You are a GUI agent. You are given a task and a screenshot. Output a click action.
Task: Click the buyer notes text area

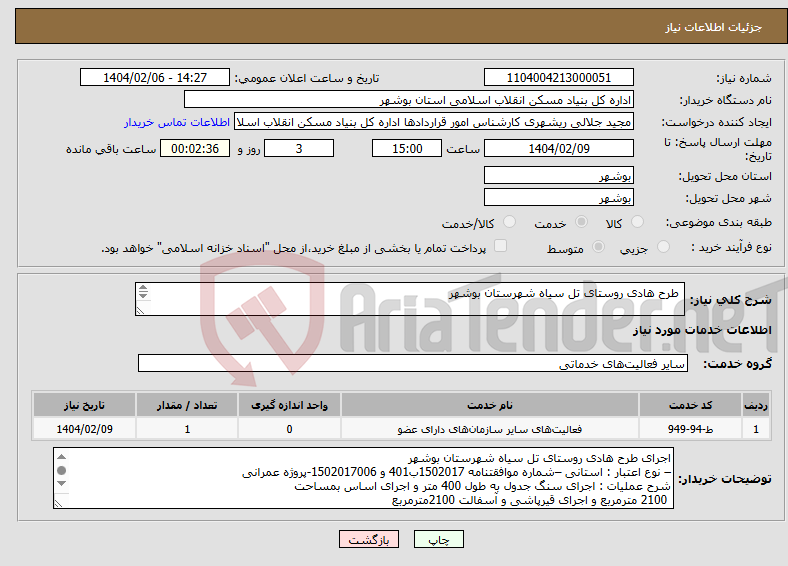(x=363, y=478)
